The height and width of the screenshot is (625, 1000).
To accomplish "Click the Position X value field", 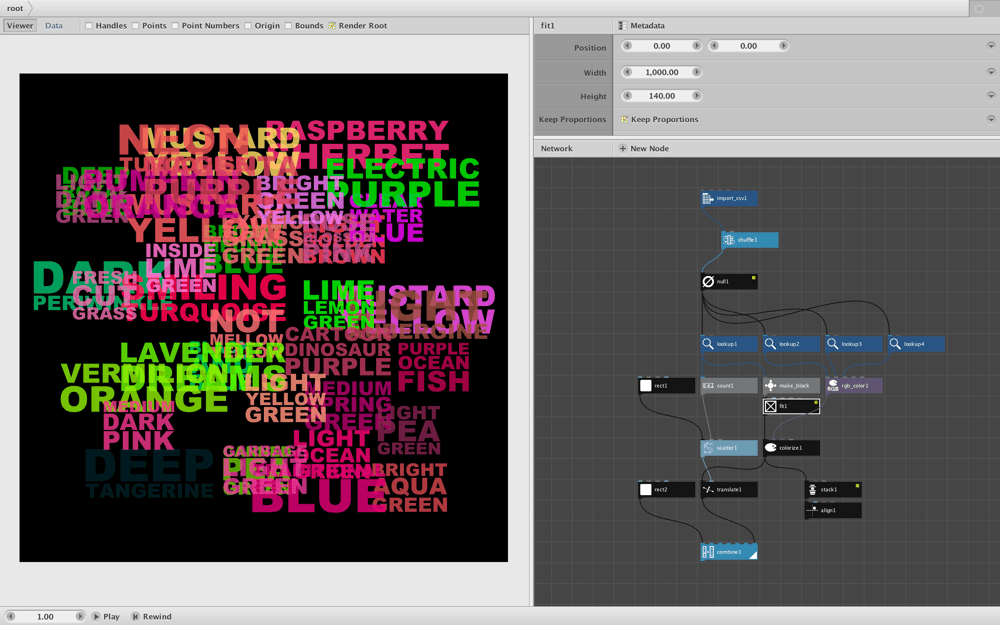I will click(x=662, y=46).
